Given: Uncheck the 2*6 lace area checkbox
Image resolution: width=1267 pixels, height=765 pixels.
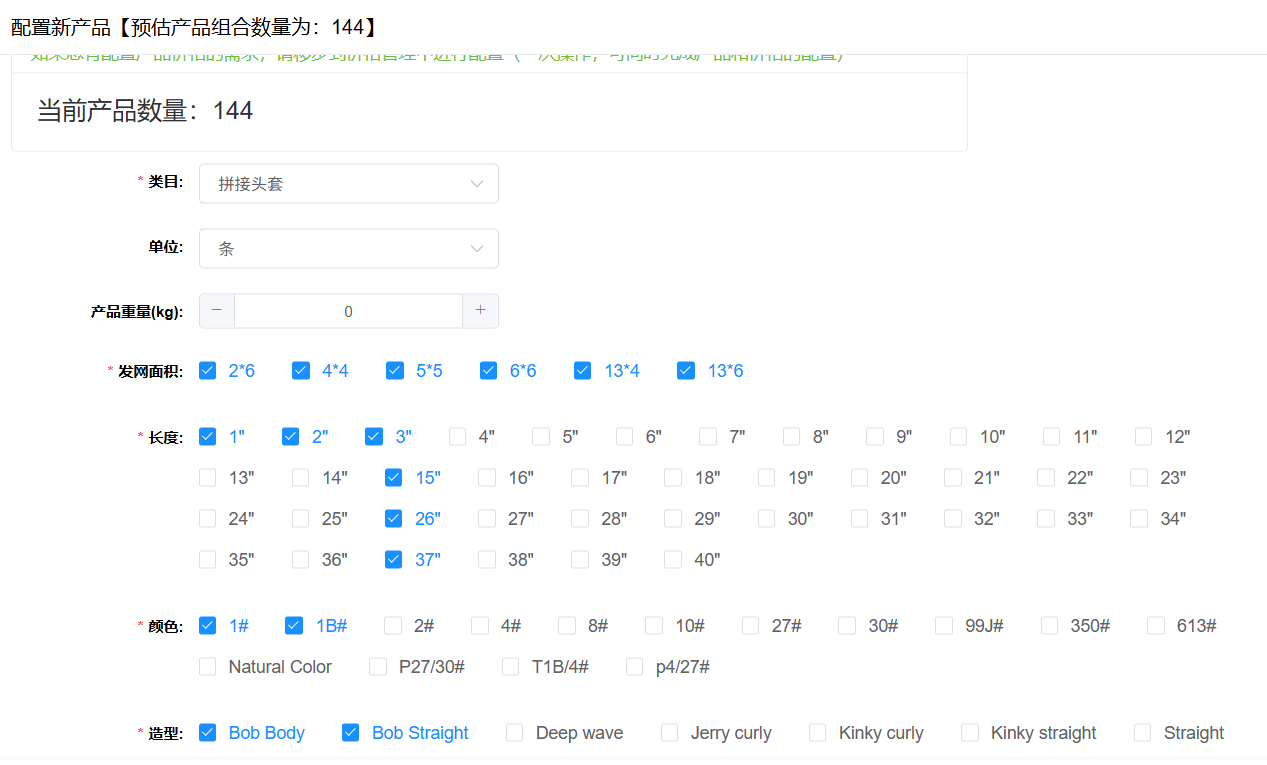Looking at the screenshot, I should tap(208, 371).
